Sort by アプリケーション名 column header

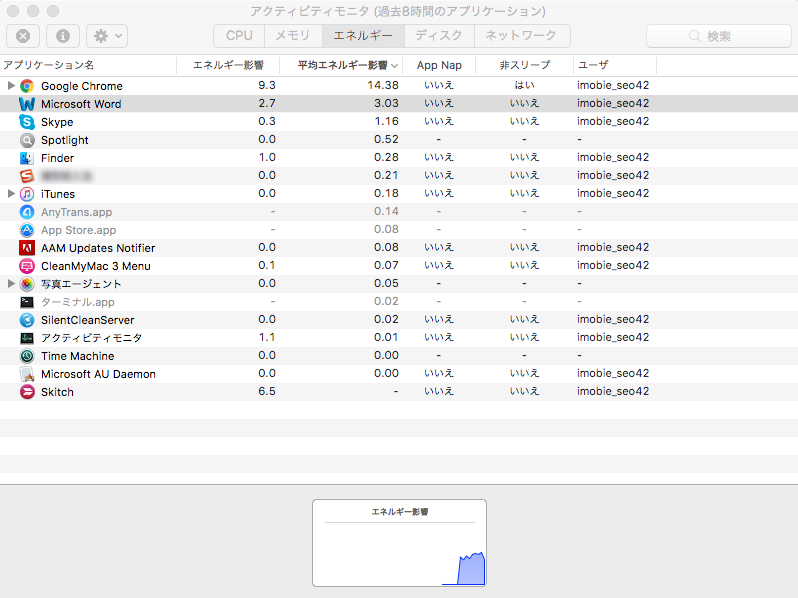pos(88,65)
